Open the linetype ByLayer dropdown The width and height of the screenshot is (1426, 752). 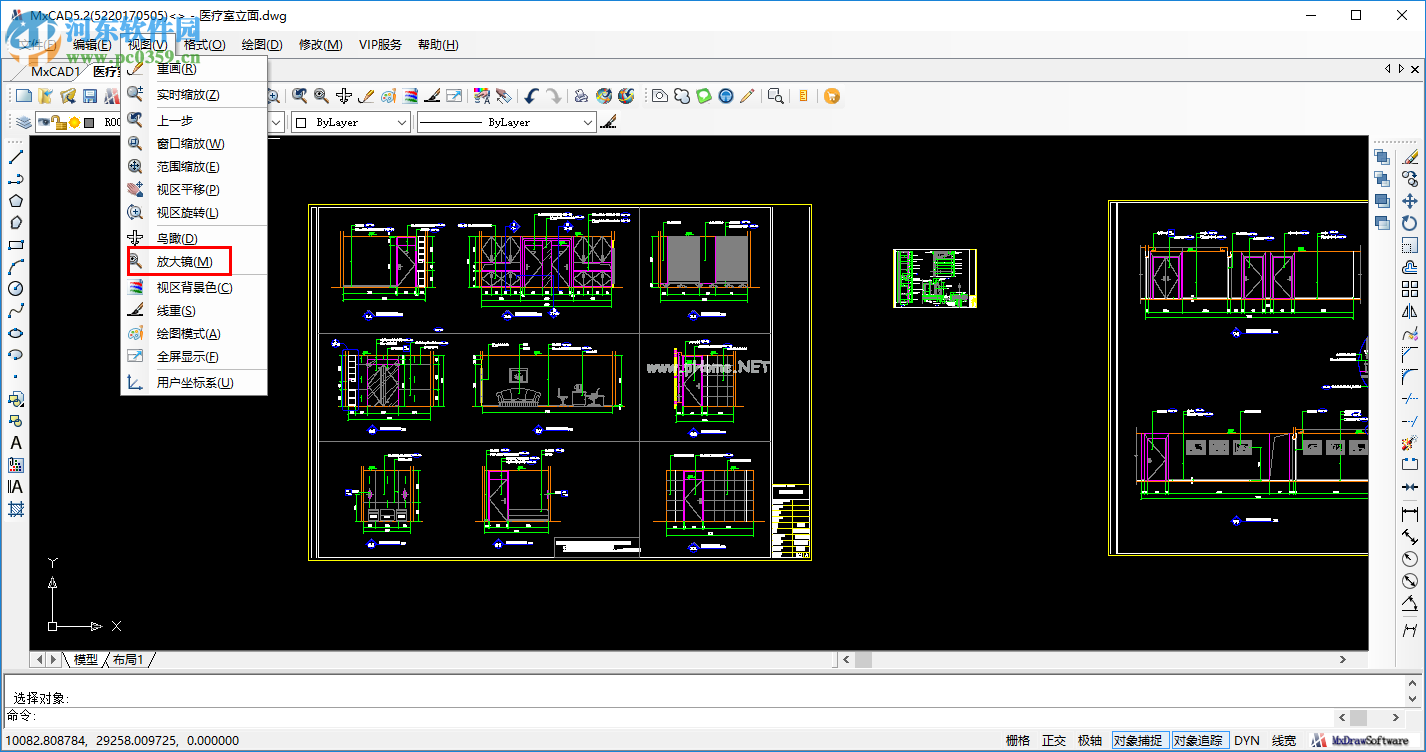[506, 122]
